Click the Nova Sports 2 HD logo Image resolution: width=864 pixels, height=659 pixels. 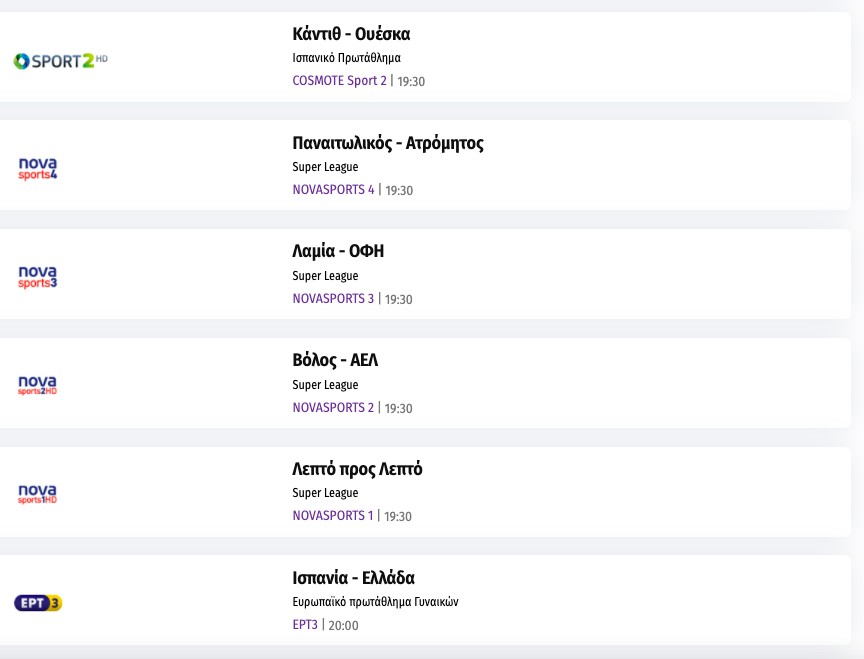38,385
